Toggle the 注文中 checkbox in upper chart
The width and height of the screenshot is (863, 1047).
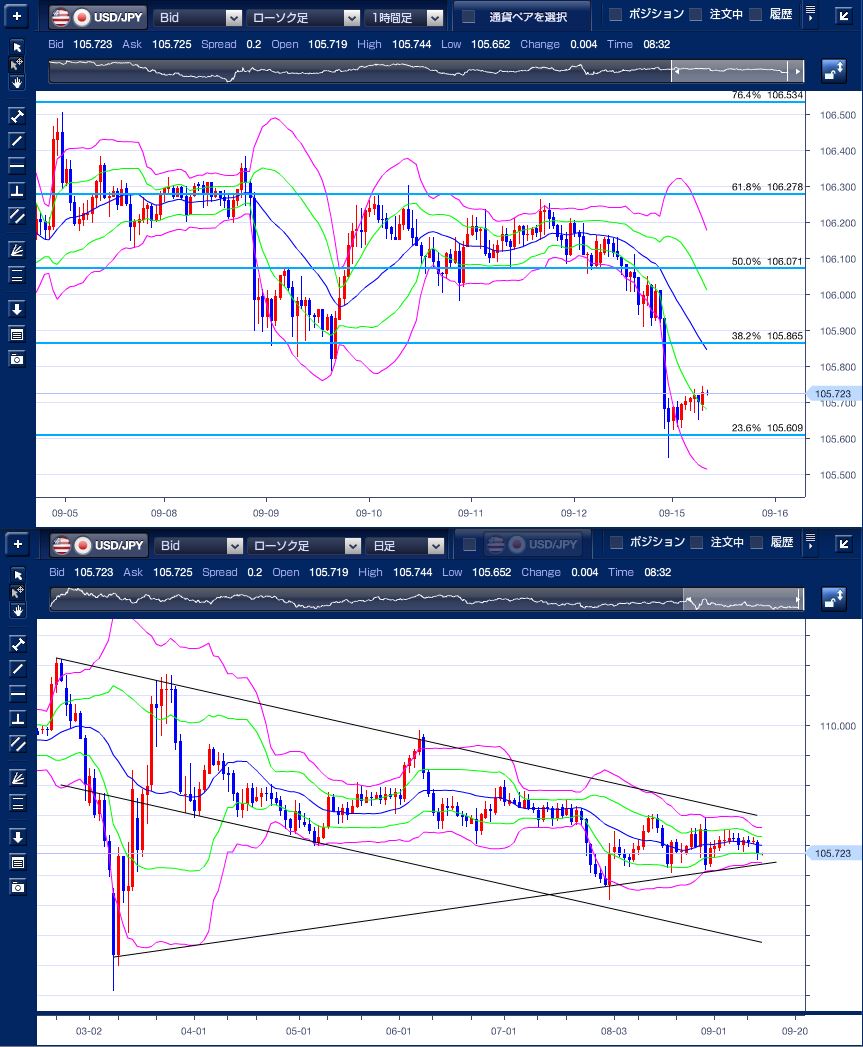click(696, 15)
